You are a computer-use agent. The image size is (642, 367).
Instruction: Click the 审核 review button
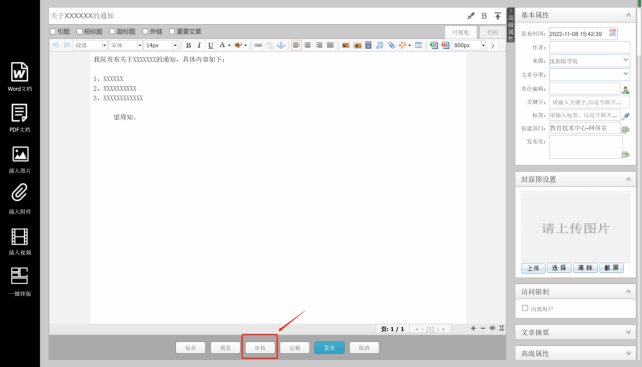coord(260,348)
